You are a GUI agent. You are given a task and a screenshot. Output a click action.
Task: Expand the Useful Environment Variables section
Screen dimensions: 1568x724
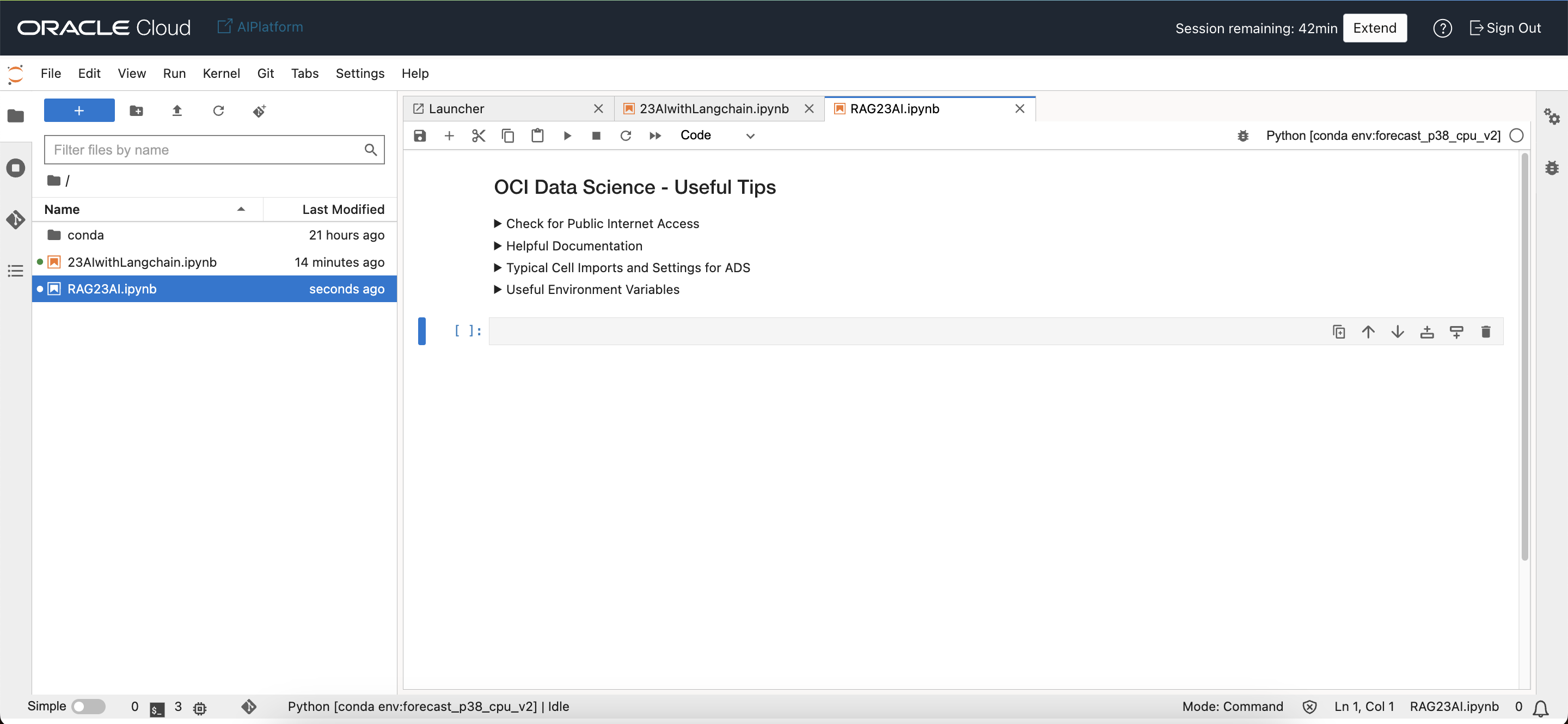[x=592, y=290]
